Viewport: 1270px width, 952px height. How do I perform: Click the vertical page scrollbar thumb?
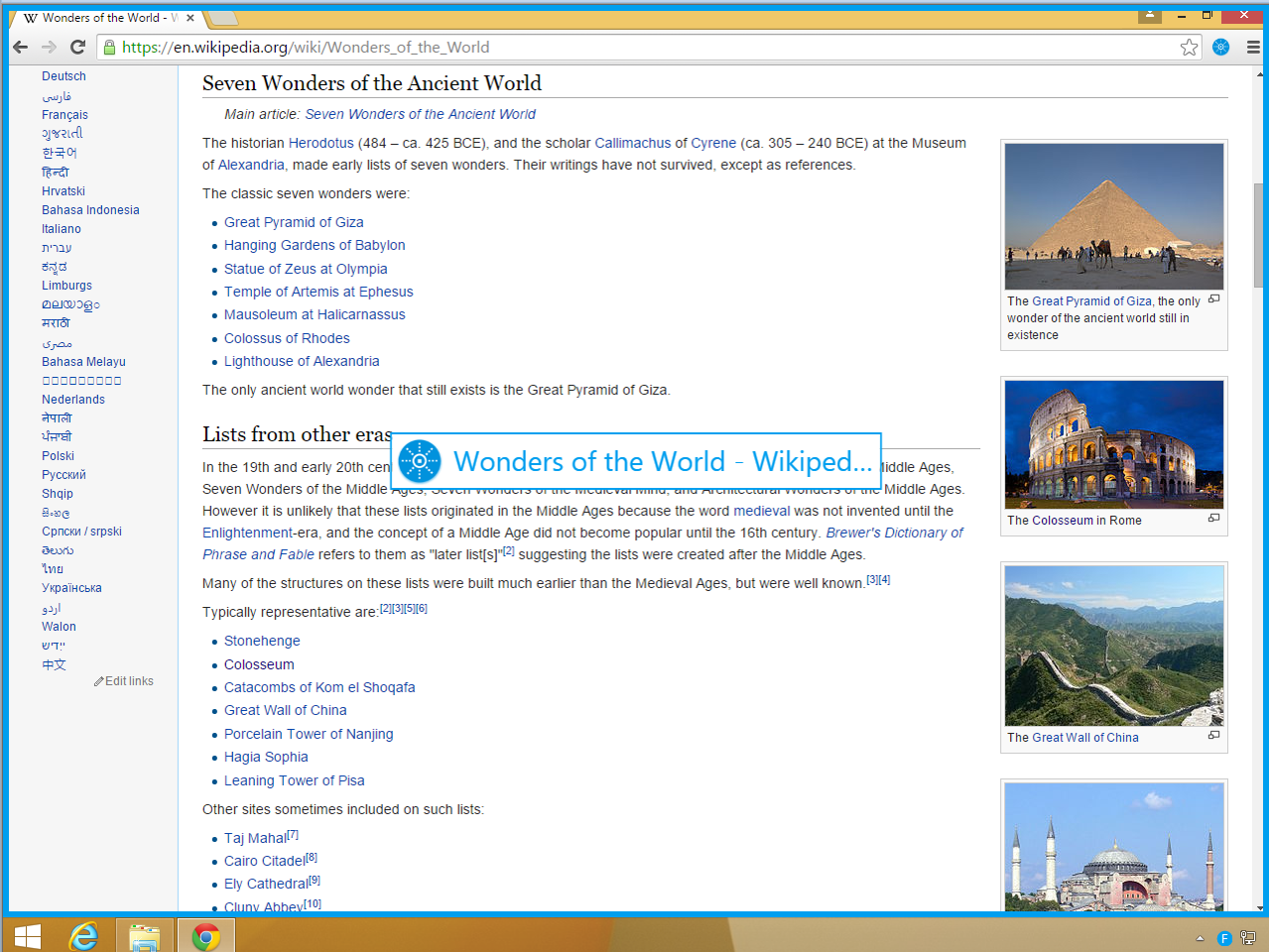coord(1260,234)
